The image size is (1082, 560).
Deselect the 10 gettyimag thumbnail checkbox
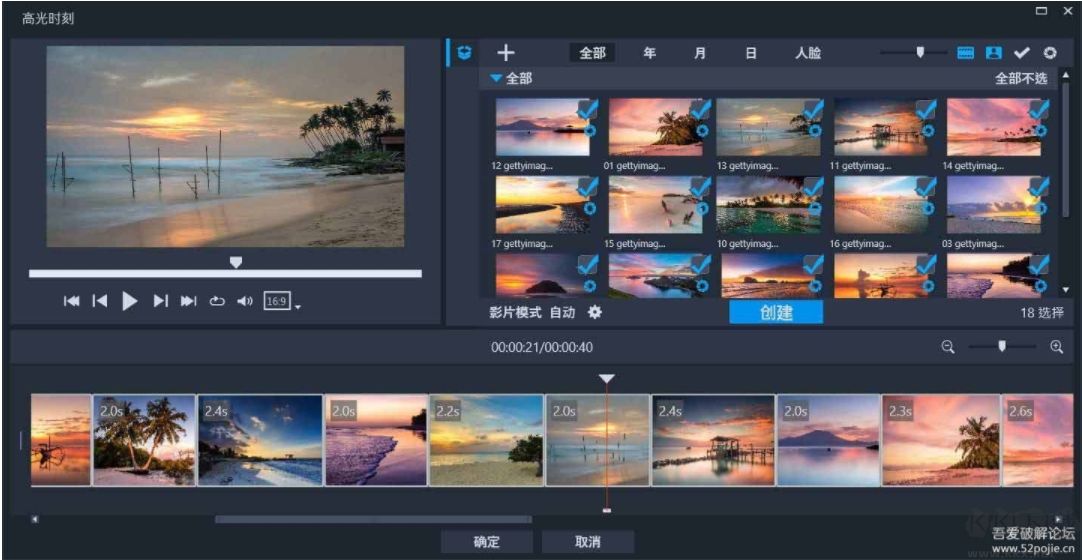(x=813, y=187)
